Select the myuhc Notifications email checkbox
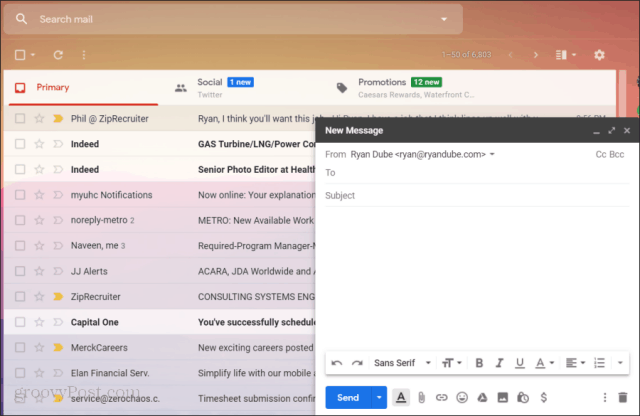 pos(20,195)
